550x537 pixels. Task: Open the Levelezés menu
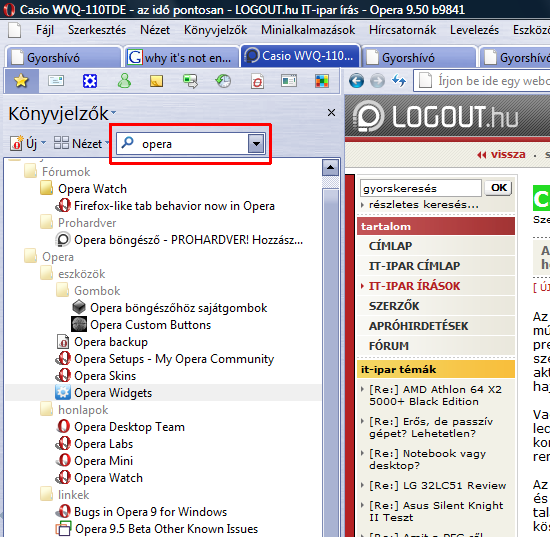point(474,30)
